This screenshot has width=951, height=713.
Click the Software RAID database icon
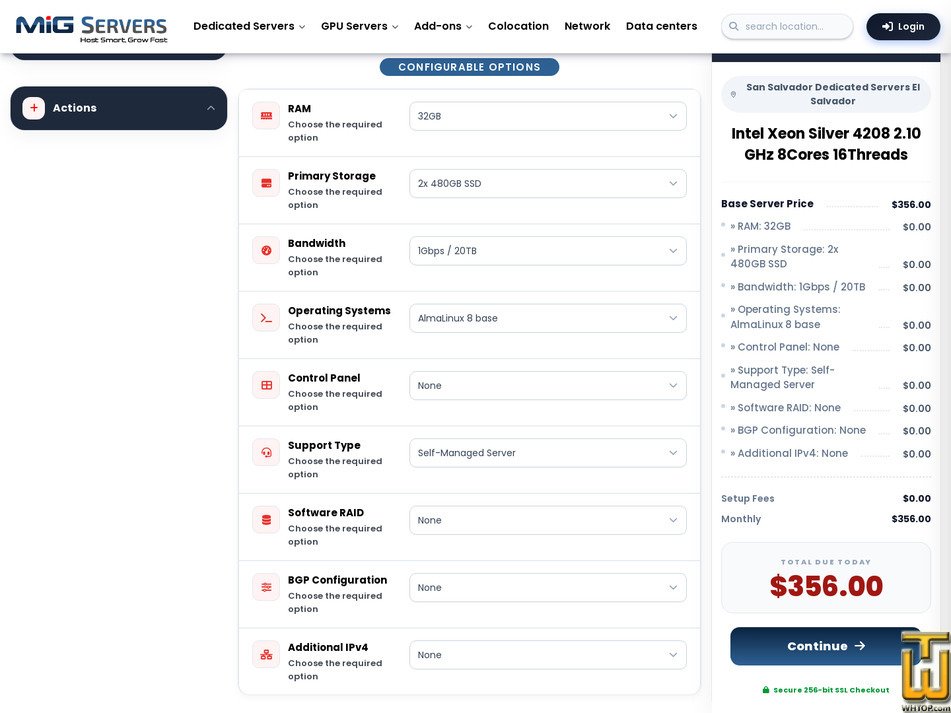click(x=266, y=520)
